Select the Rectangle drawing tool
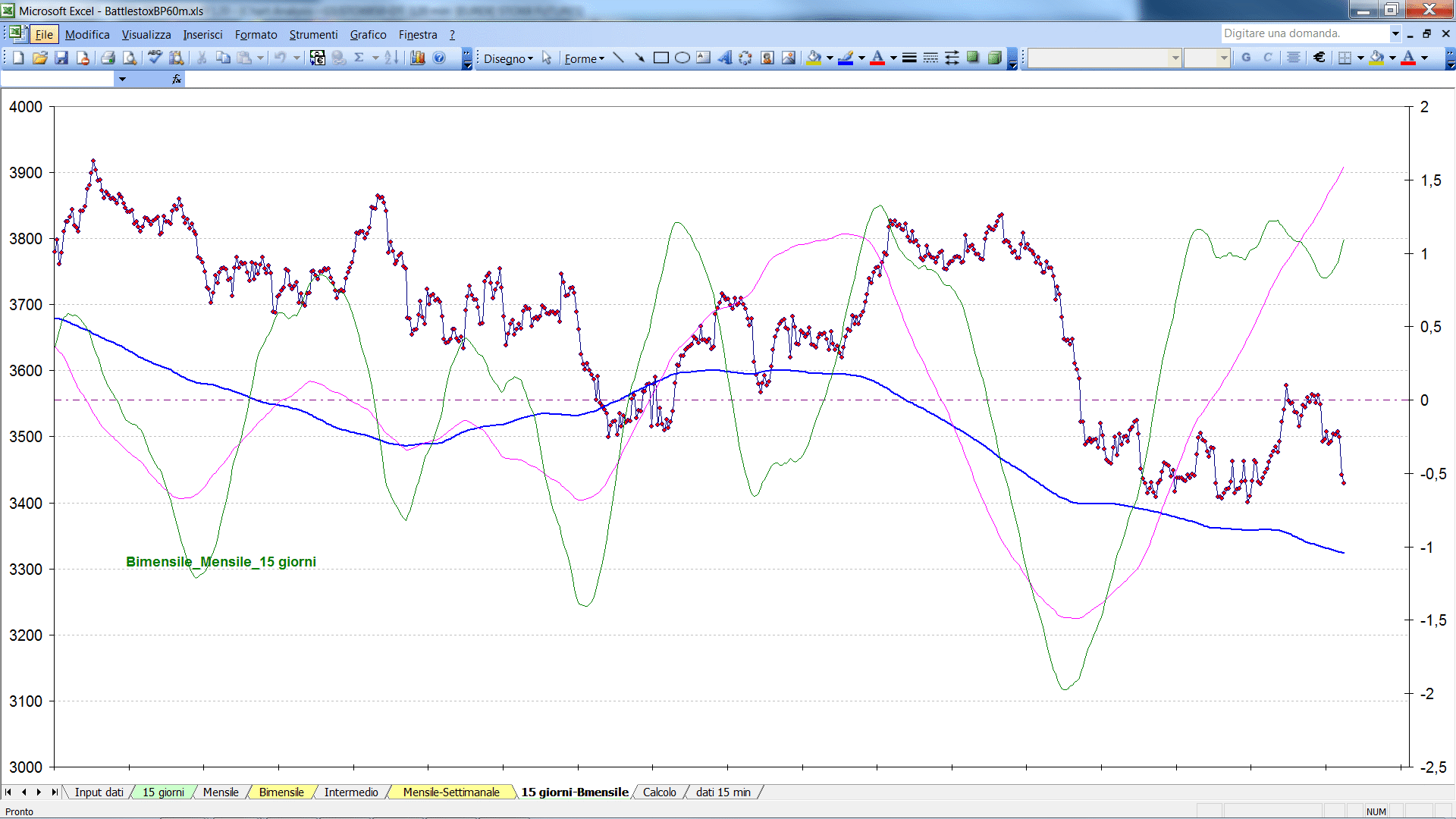Image resolution: width=1456 pixels, height=819 pixels. tap(661, 58)
